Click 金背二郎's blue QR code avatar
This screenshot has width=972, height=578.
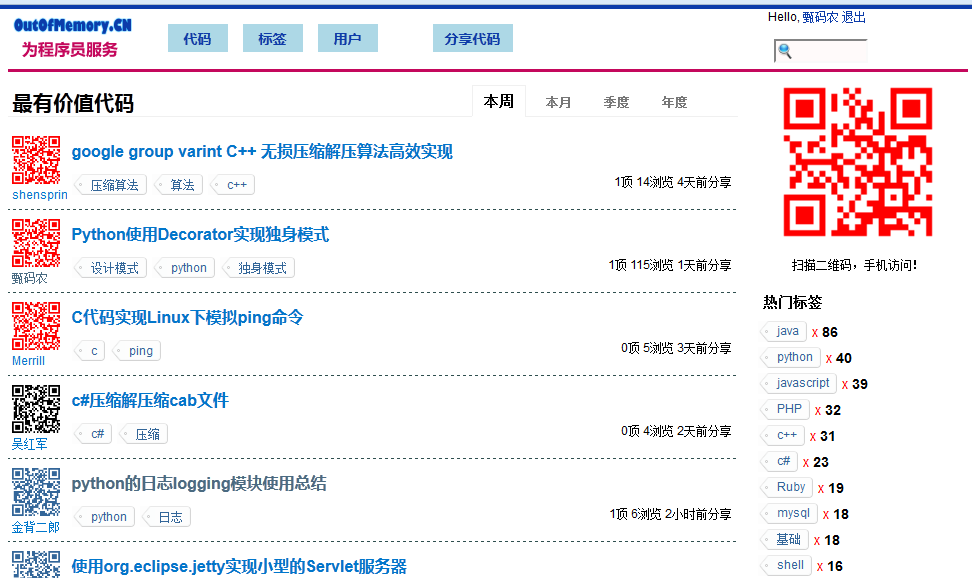[37, 492]
